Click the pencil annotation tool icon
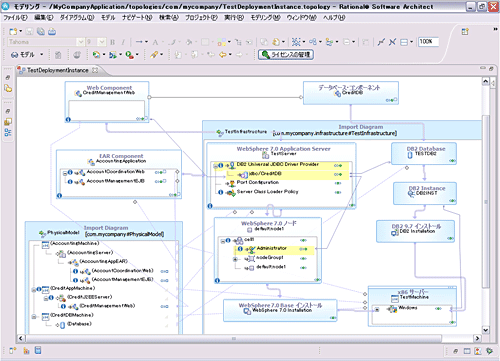The image size is (500, 361). pyautogui.click(x=154, y=55)
